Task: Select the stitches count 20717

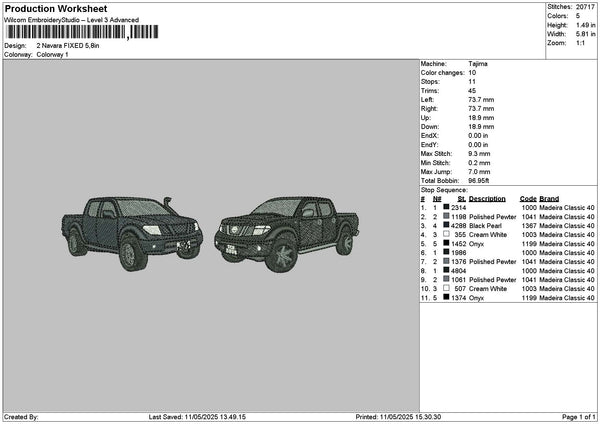Action: (585, 7)
